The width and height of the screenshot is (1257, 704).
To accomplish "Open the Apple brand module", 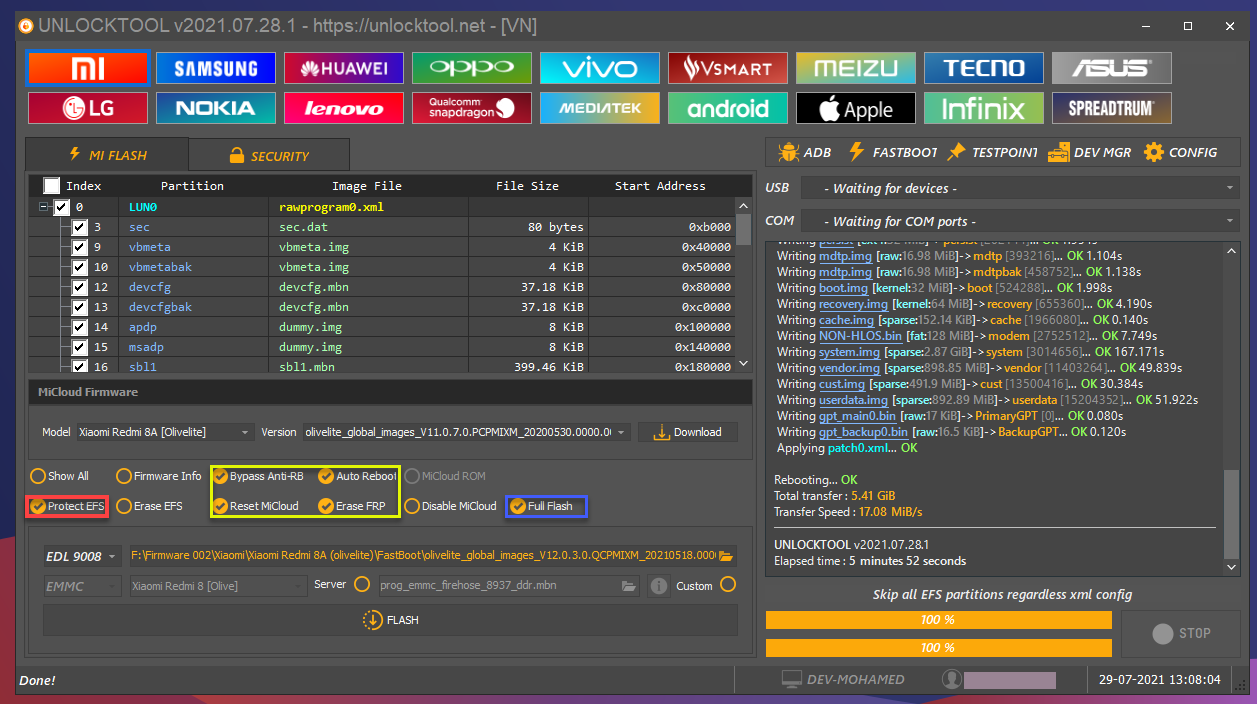I will click(855, 108).
